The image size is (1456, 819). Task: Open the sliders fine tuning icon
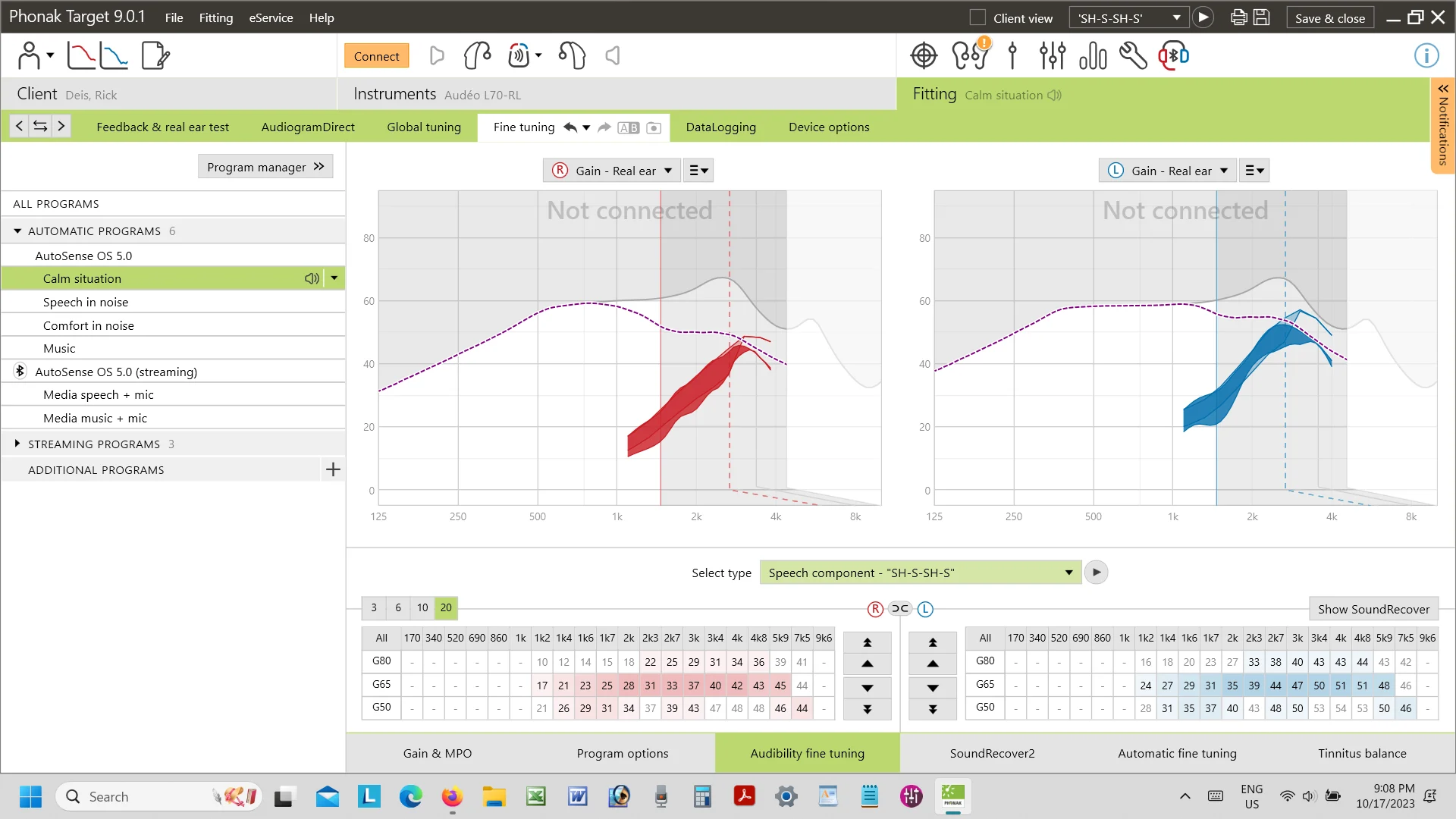pyautogui.click(x=1053, y=55)
